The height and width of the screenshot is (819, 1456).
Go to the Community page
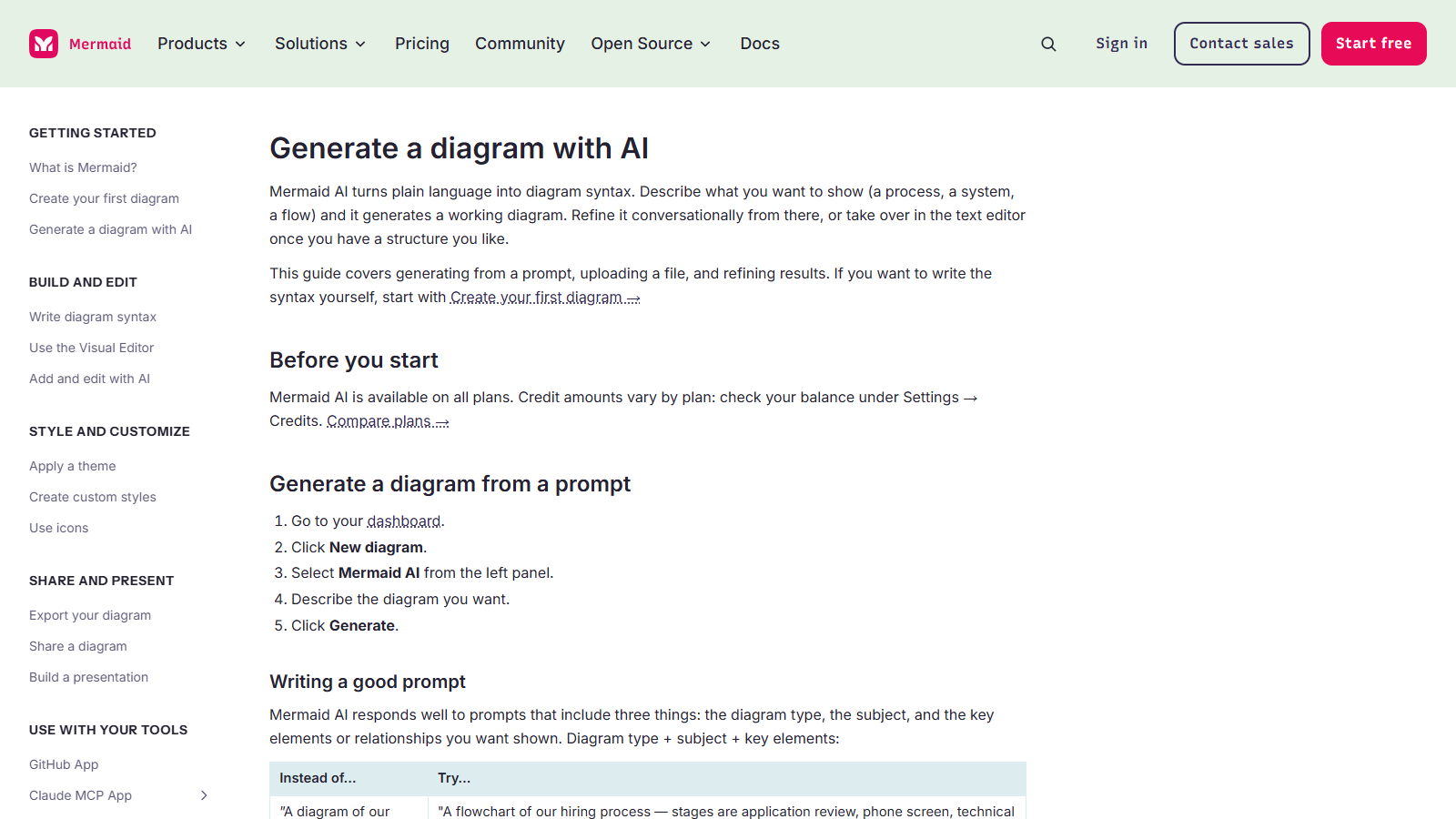coord(520,44)
